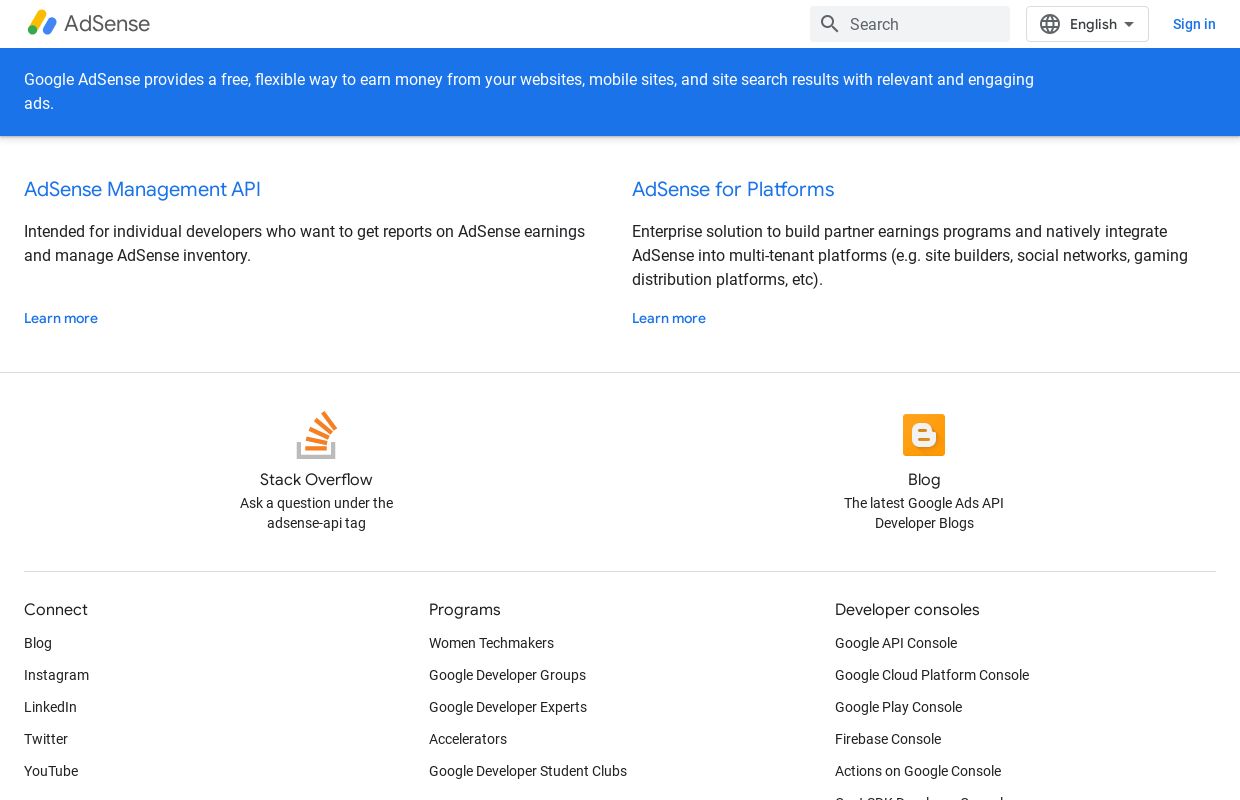This screenshot has width=1240, height=800.
Task: Click the globe language icon
Action: [x=1050, y=24]
